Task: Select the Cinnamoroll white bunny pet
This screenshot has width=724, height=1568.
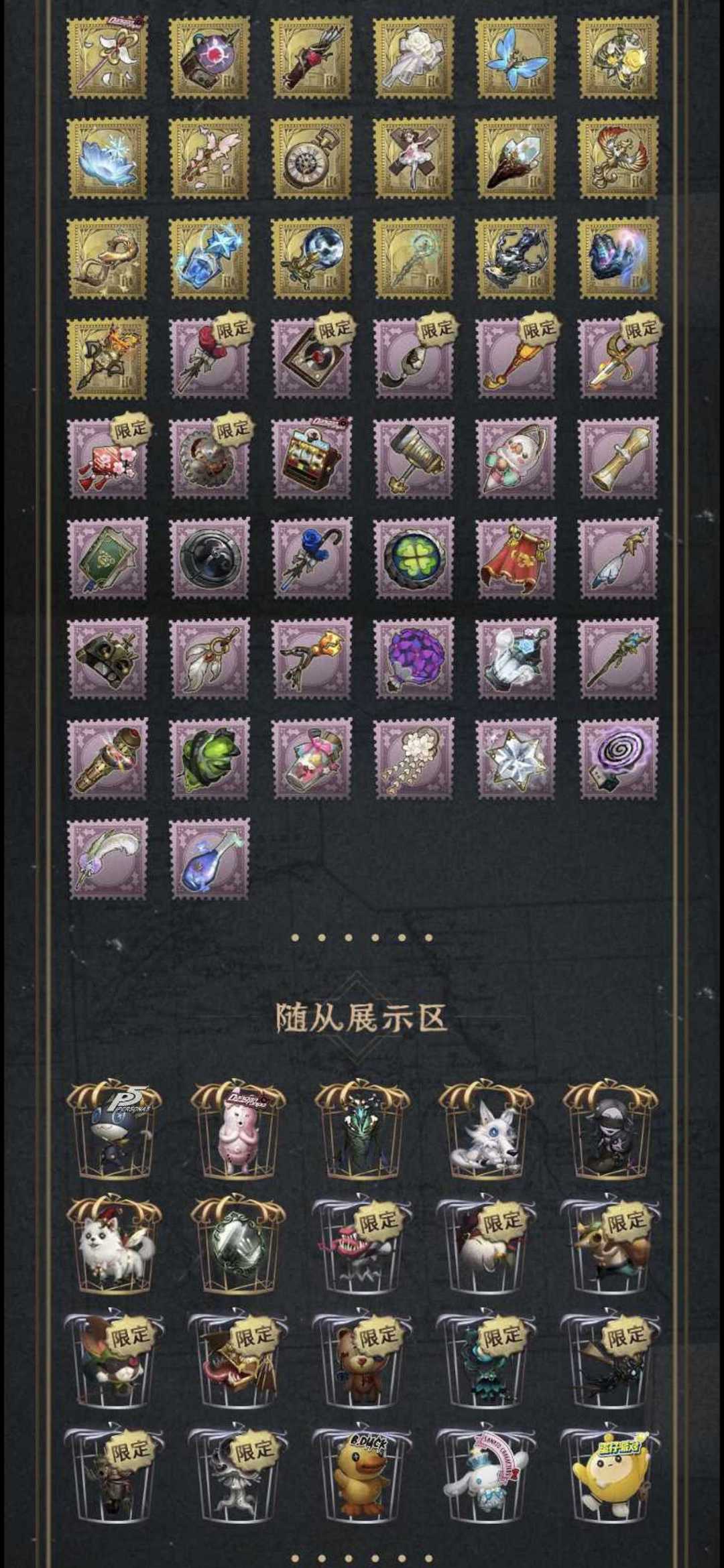Action: pyautogui.click(x=486, y=1472)
